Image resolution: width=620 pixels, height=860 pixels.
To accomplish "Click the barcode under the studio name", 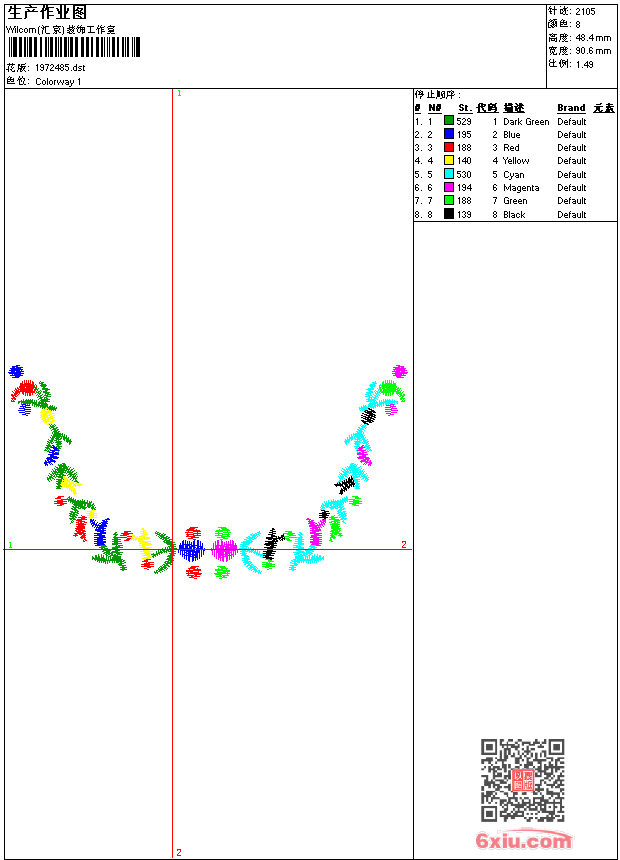I will pyautogui.click(x=74, y=47).
